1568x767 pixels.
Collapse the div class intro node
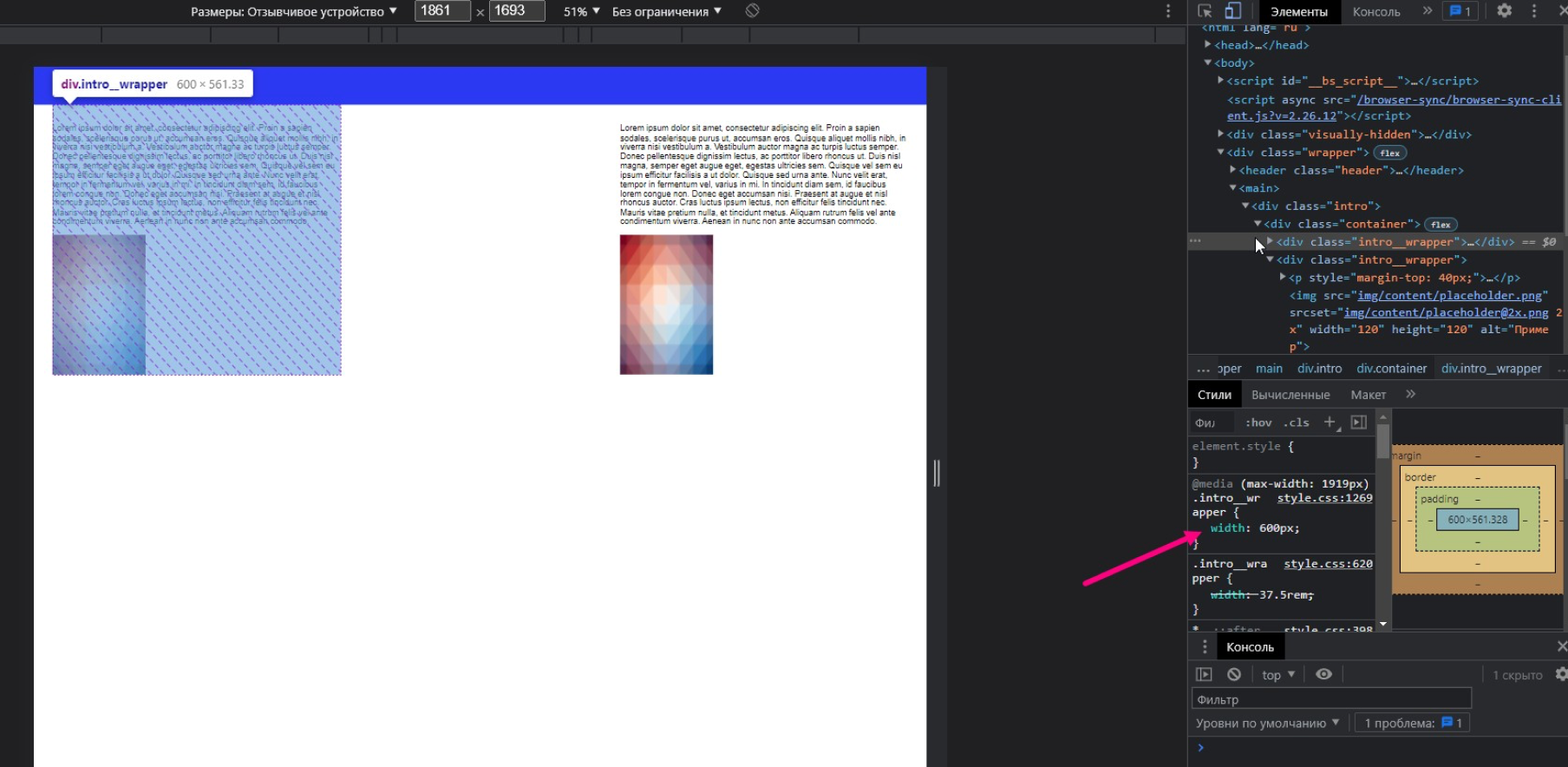tap(1245, 206)
